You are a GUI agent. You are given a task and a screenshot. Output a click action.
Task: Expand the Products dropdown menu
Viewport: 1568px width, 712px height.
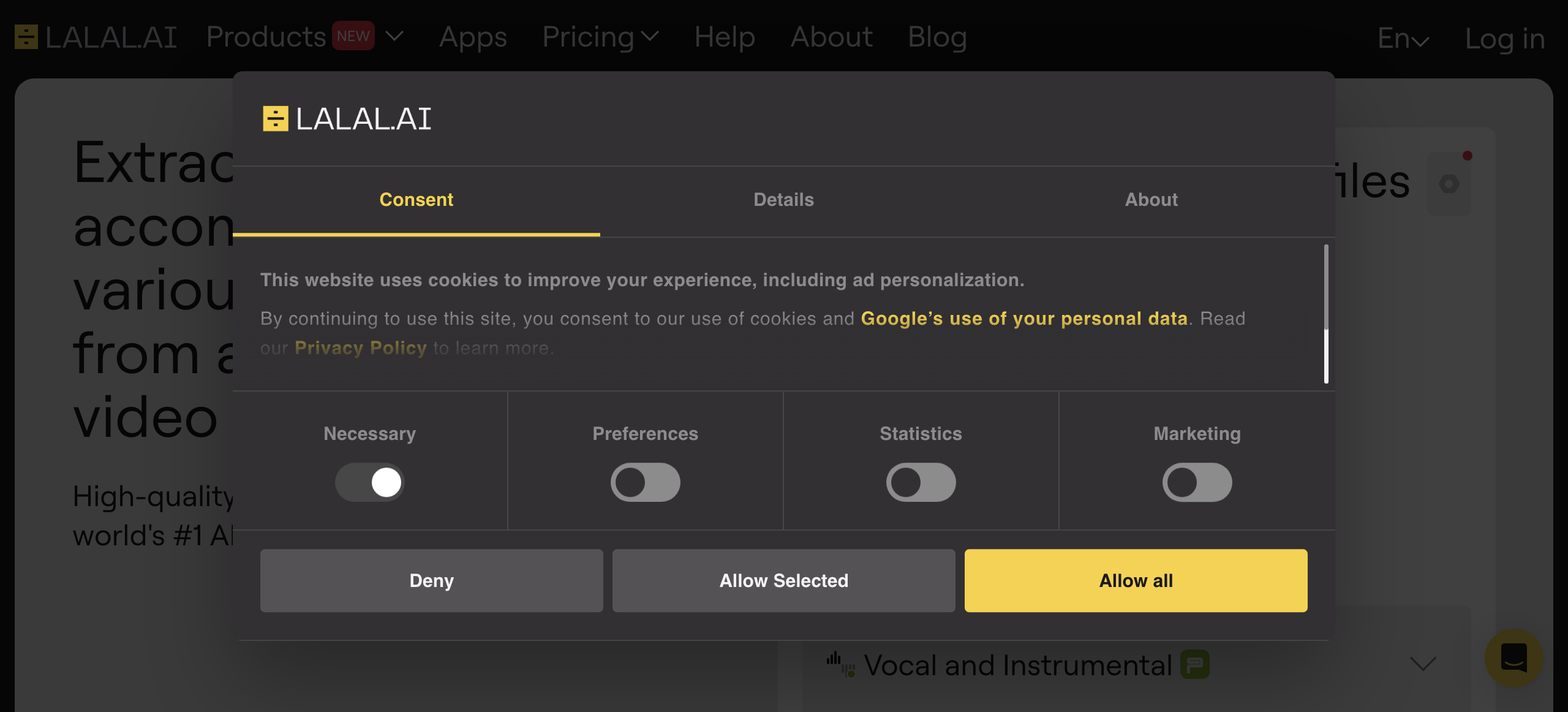(x=394, y=37)
